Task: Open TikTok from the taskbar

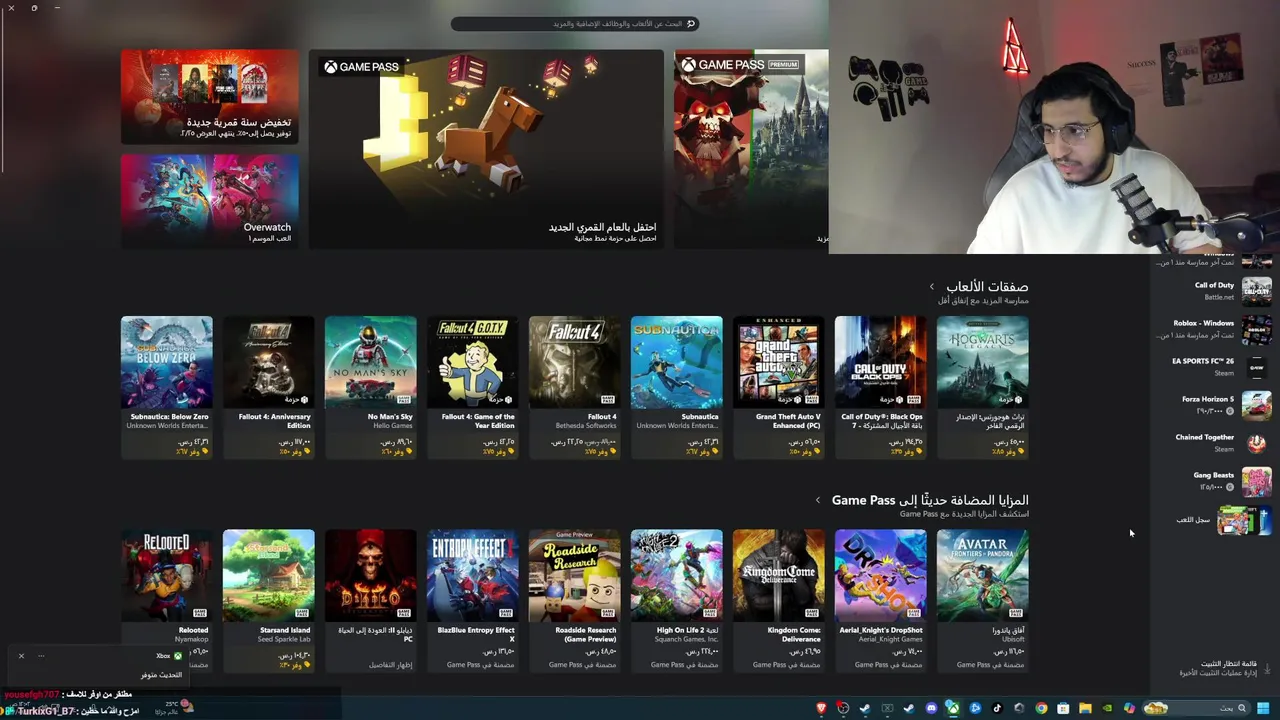Action: tap(997, 708)
